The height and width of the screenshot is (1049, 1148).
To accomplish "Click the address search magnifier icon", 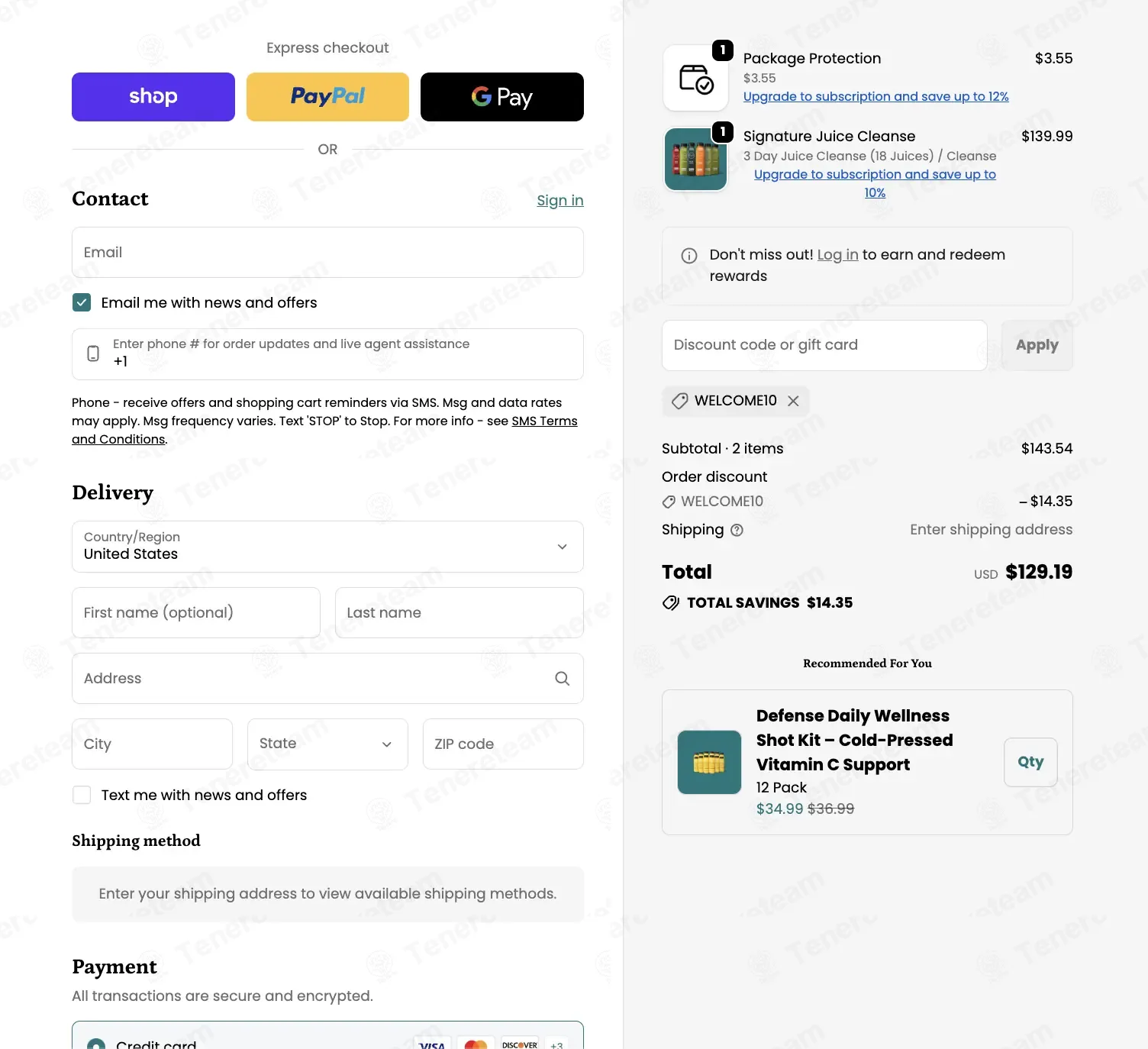I will click(562, 678).
